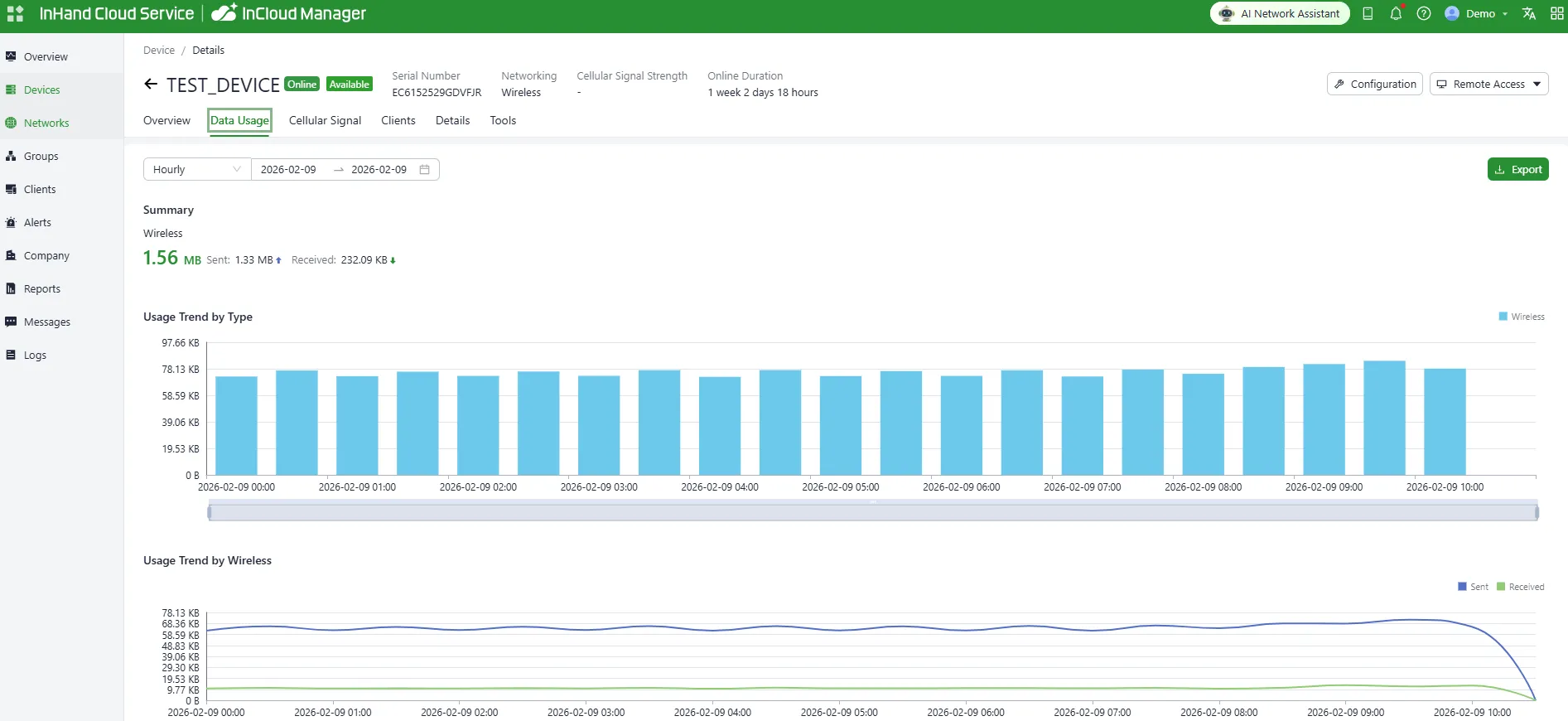
Task: Switch to the Cellular Signal tab
Action: pyautogui.click(x=325, y=120)
